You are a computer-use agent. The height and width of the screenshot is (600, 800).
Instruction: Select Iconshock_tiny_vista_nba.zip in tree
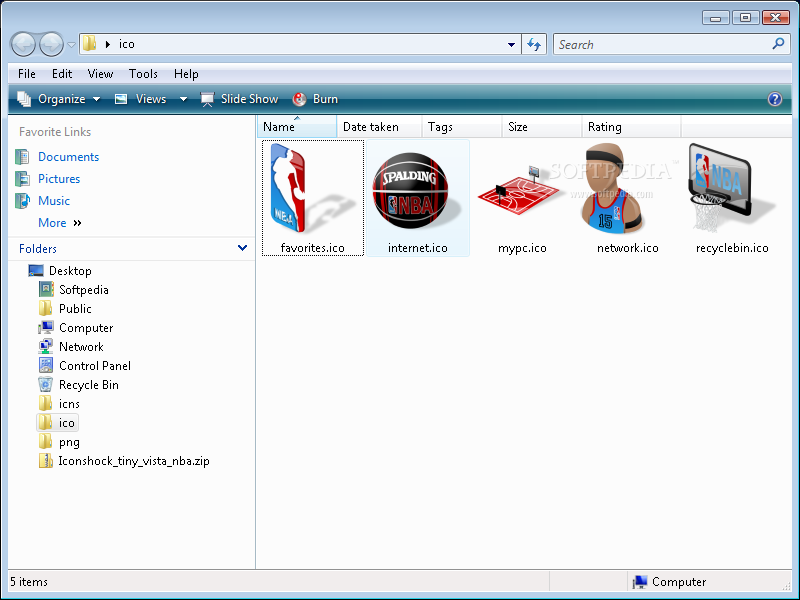[134, 461]
